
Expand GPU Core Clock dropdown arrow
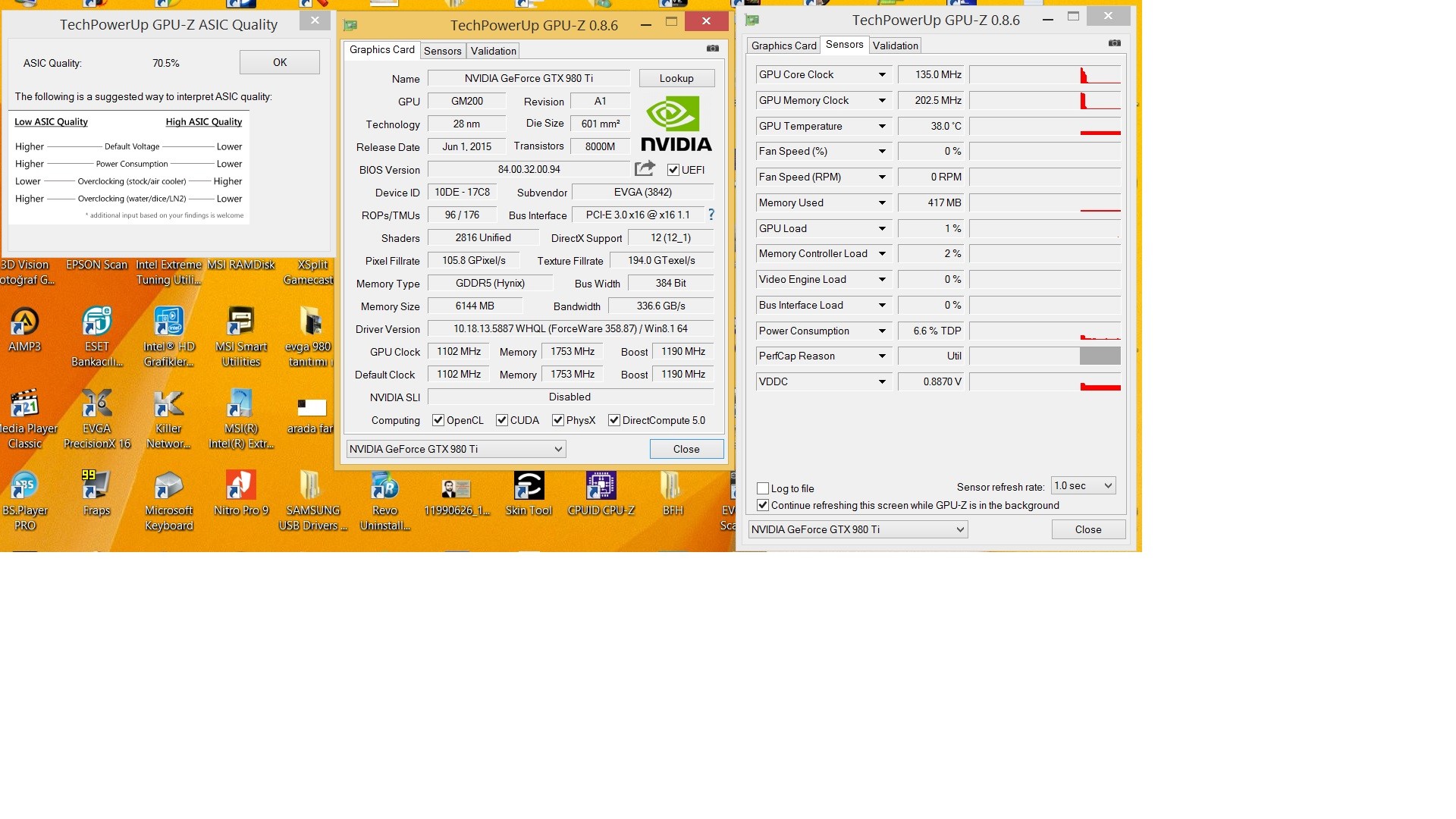click(x=881, y=74)
